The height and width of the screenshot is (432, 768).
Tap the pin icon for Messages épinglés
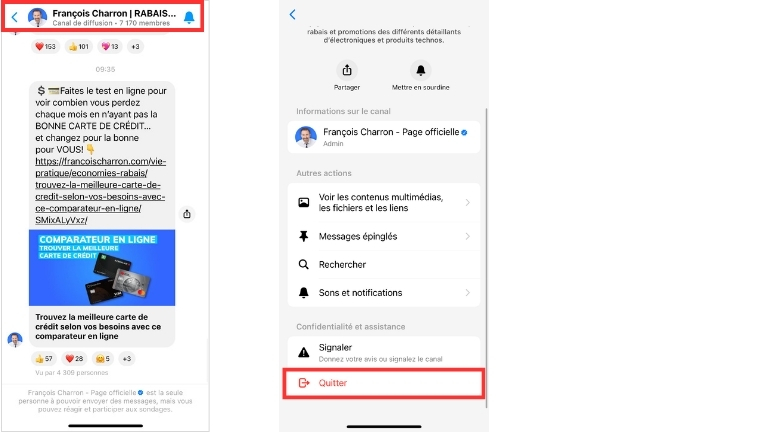tap(304, 236)
